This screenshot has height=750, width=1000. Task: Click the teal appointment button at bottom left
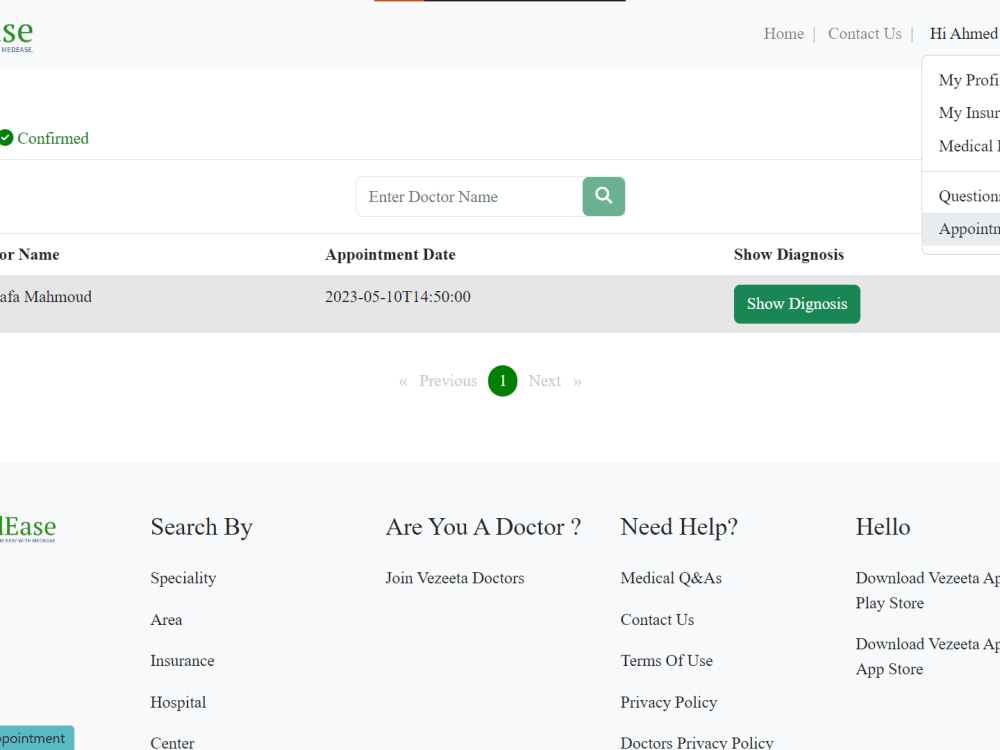click(x=36, y=738)
